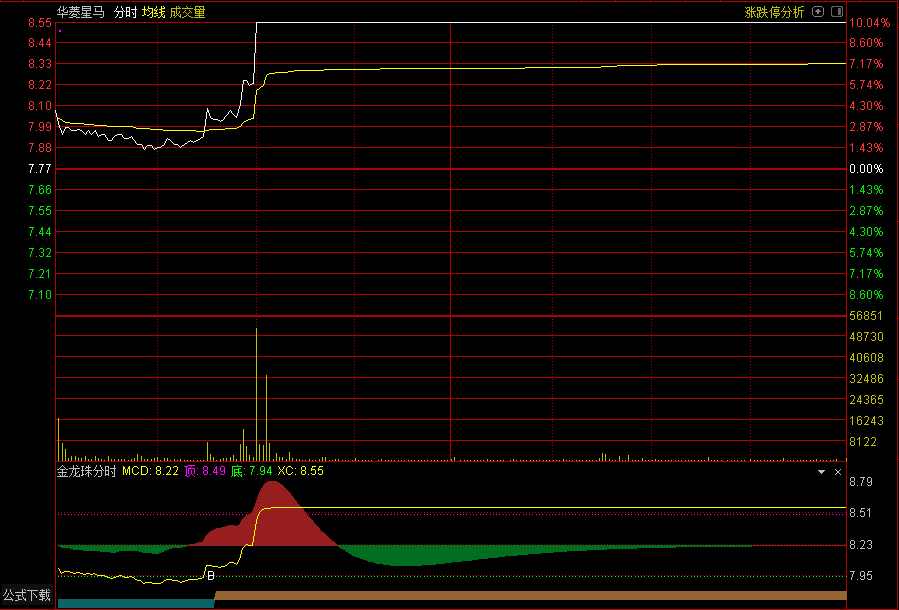This screenshot has width=899, height=610.
Task: Click the B buy signal marker
Action: coord(210,575)
